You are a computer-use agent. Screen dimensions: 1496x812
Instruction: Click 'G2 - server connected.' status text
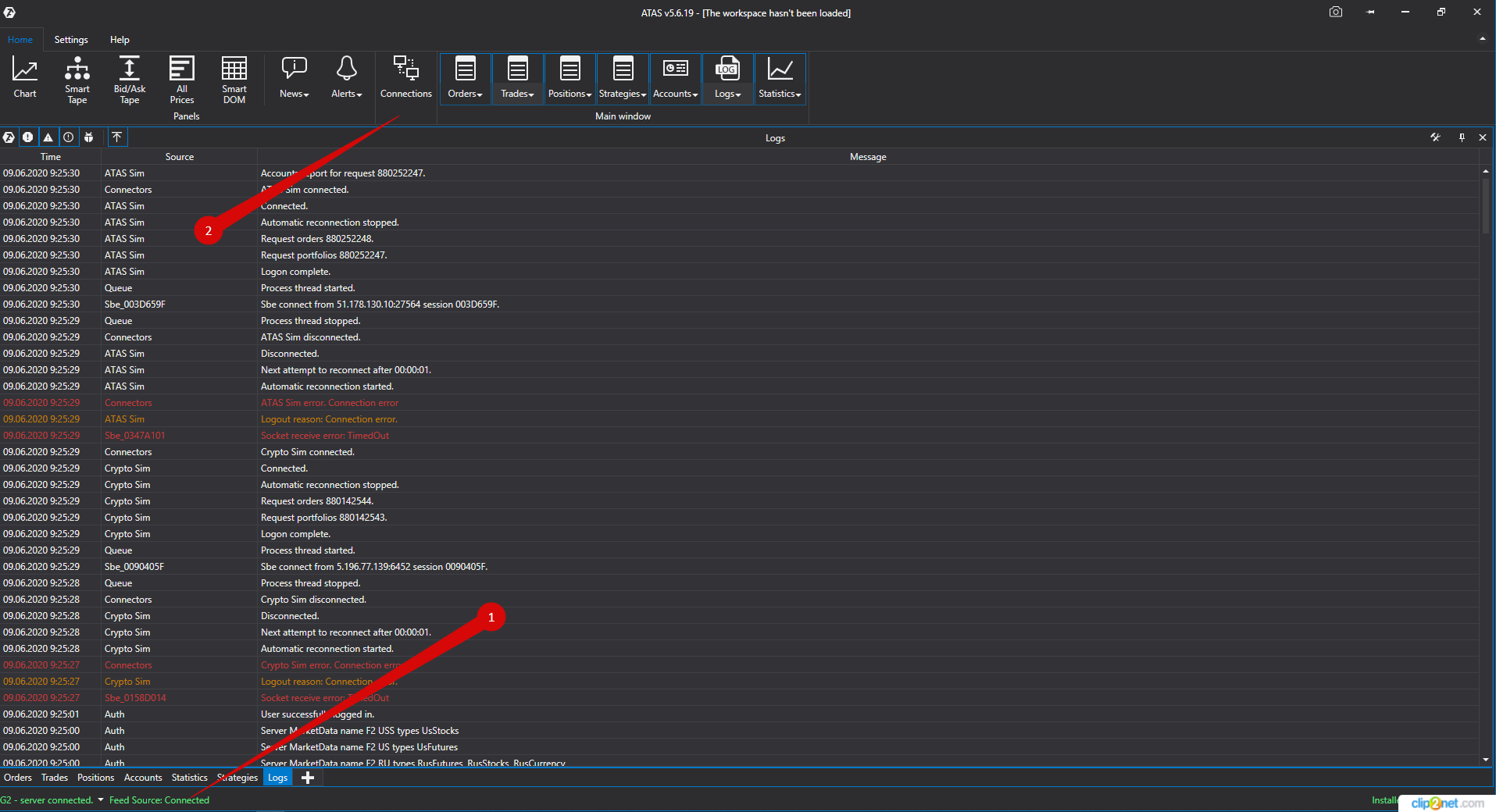point(47,800)
